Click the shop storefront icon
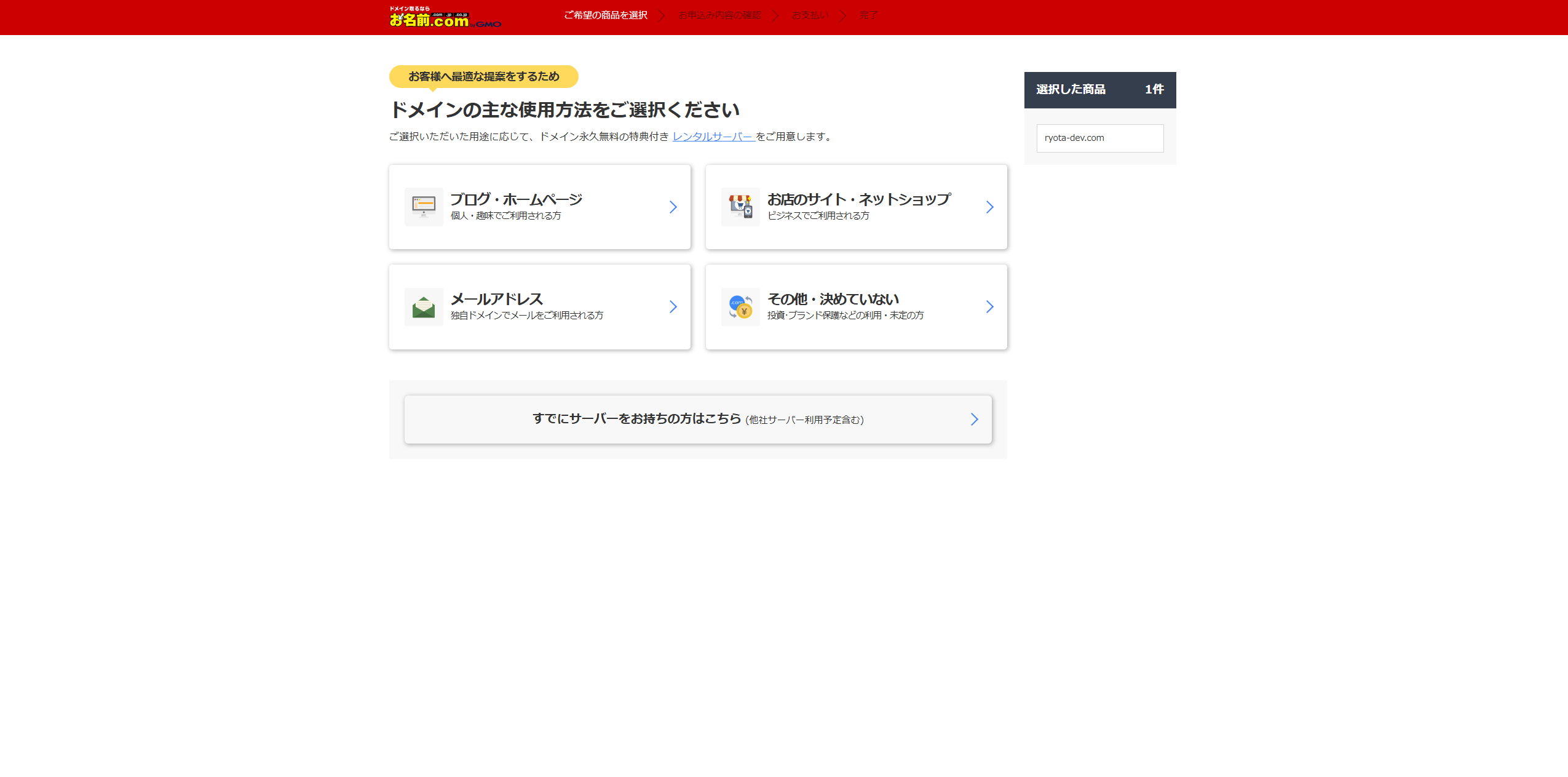Image resolution: width=1568 pixels, height=777 pixels. coord(740,207)
